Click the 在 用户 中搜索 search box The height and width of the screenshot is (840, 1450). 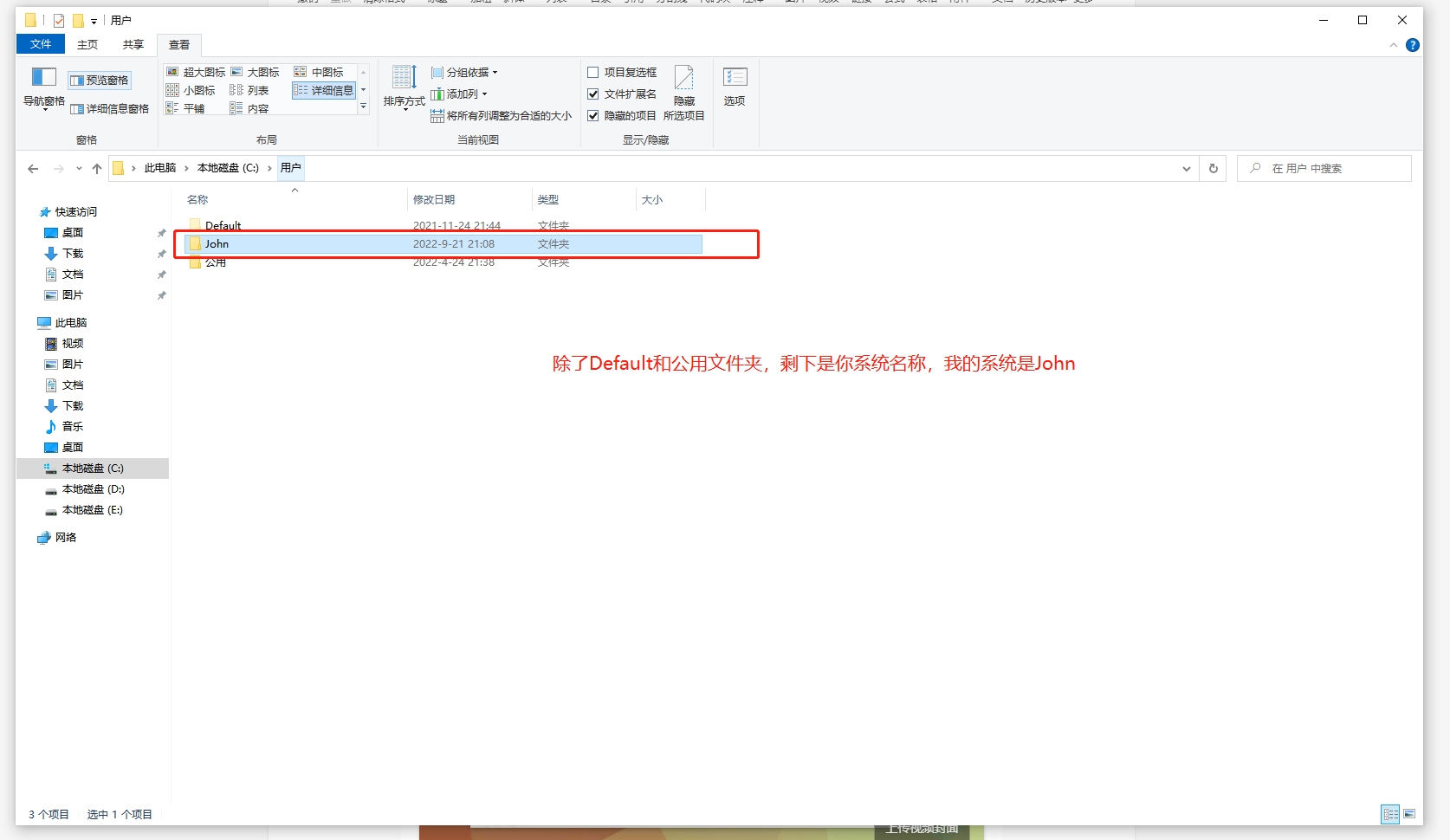(1324, 169)
